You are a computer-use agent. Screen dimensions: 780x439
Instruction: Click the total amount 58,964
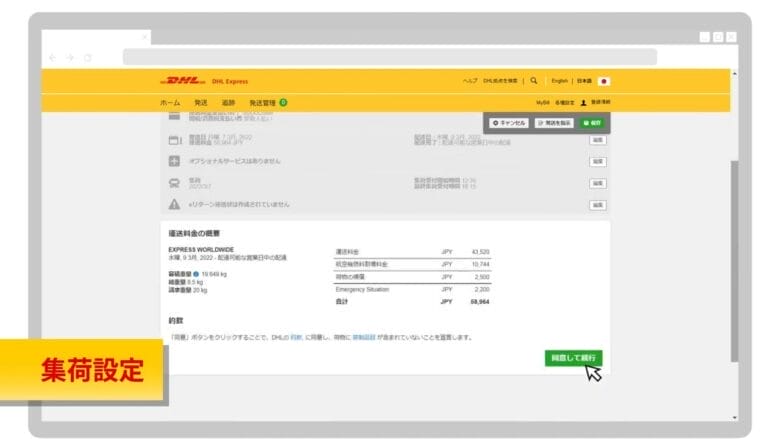click(480, 301)
